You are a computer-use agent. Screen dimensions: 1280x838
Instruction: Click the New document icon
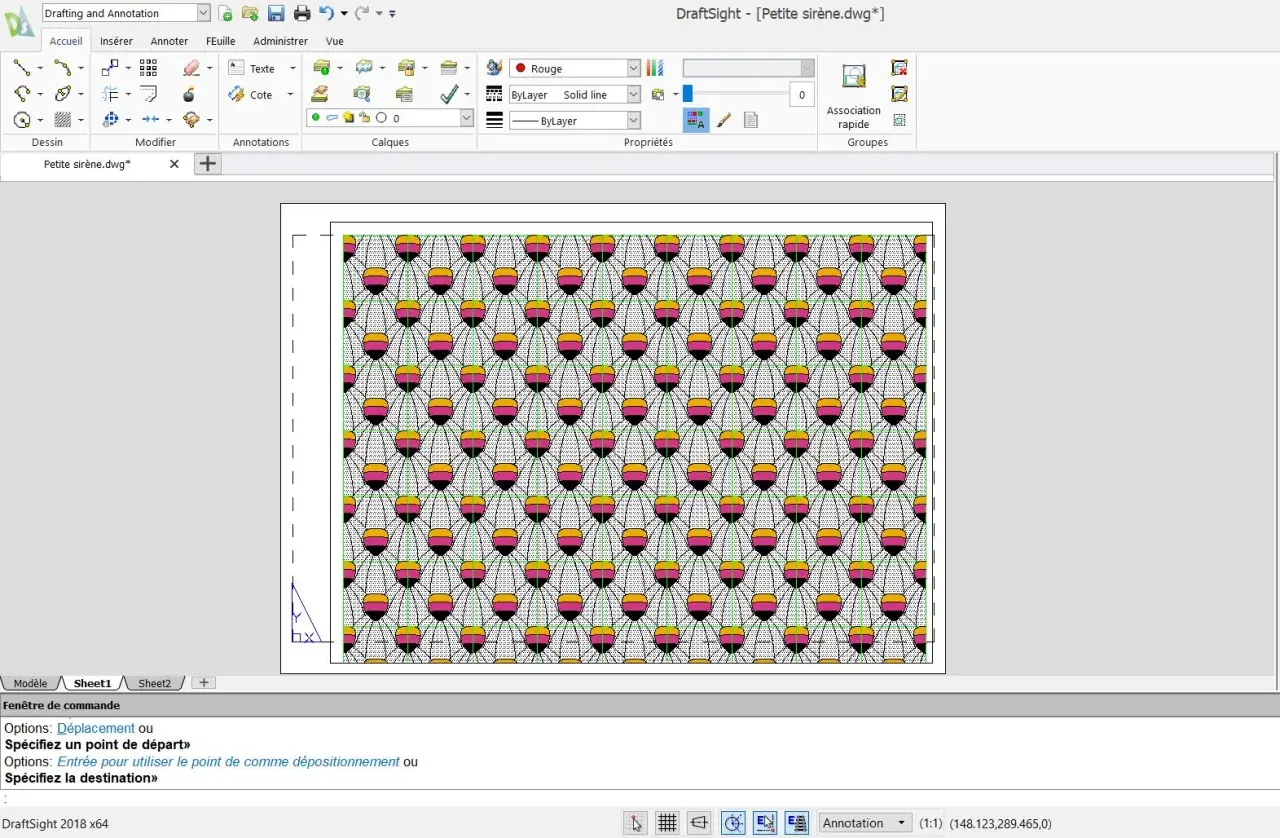[x=226, y=13]
